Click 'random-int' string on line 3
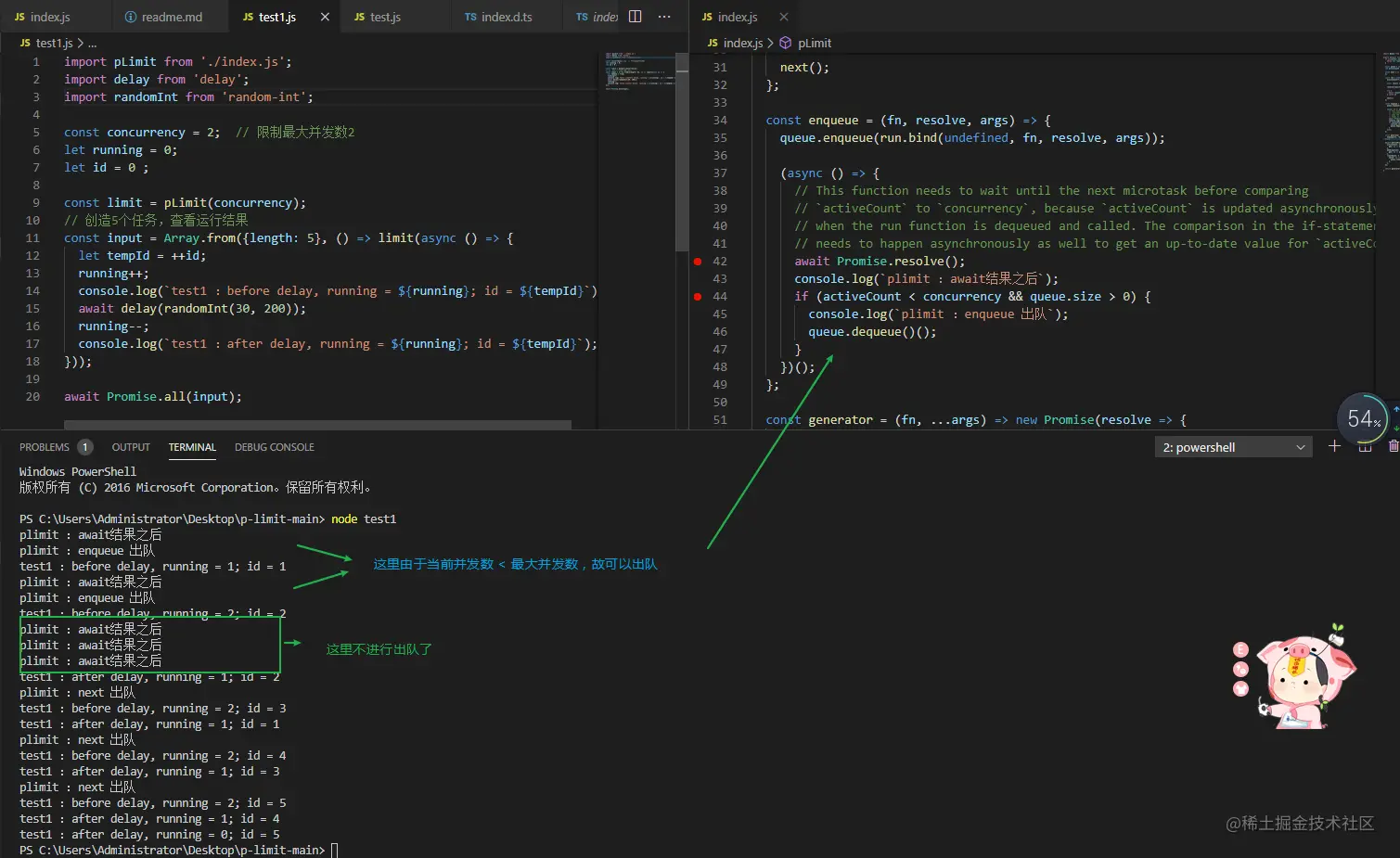Viewport: 1400px width, 858px height. click(x=263, y=97)
